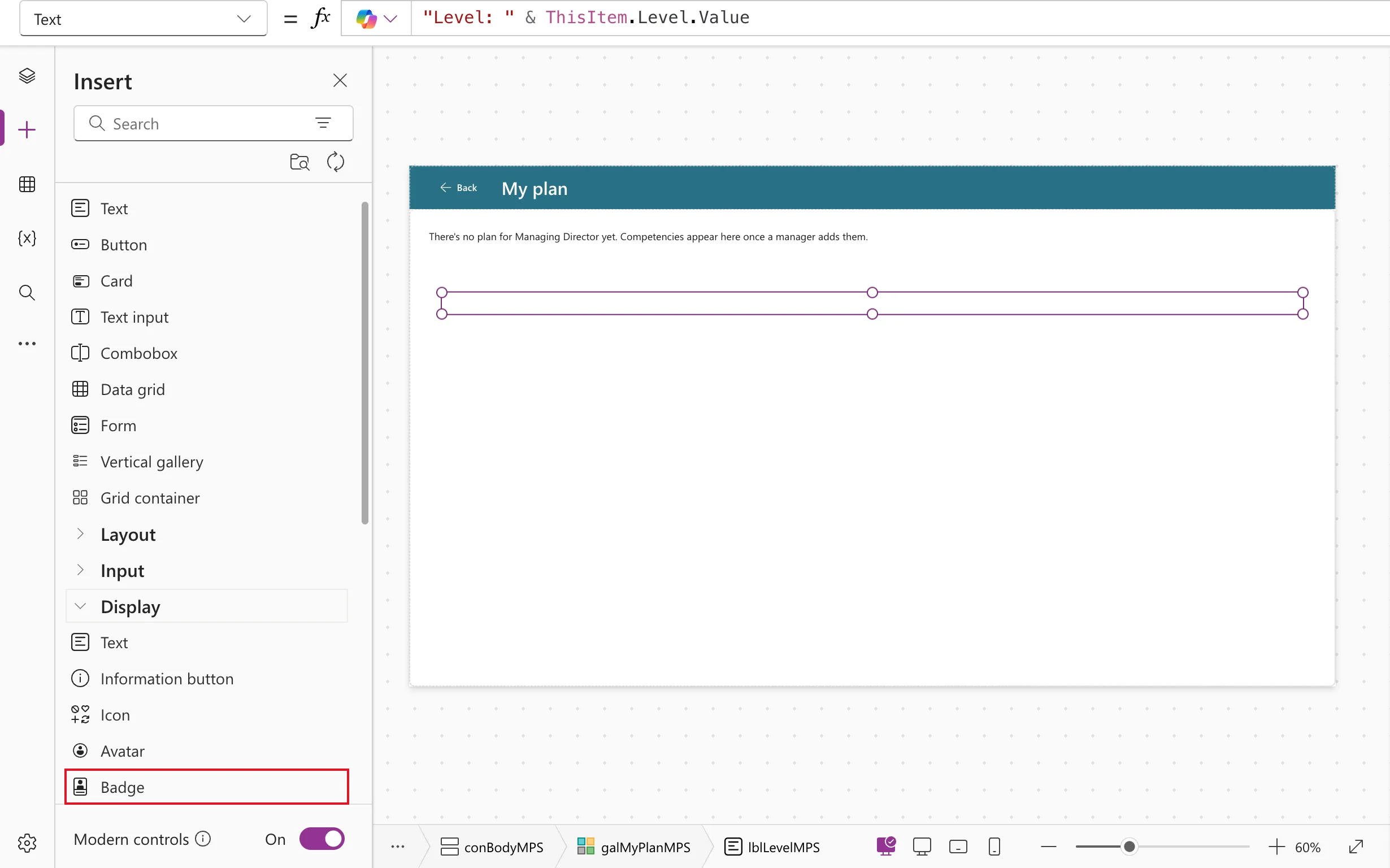
Task: Zoom in with the plus button
Action: coord(1276,846)
